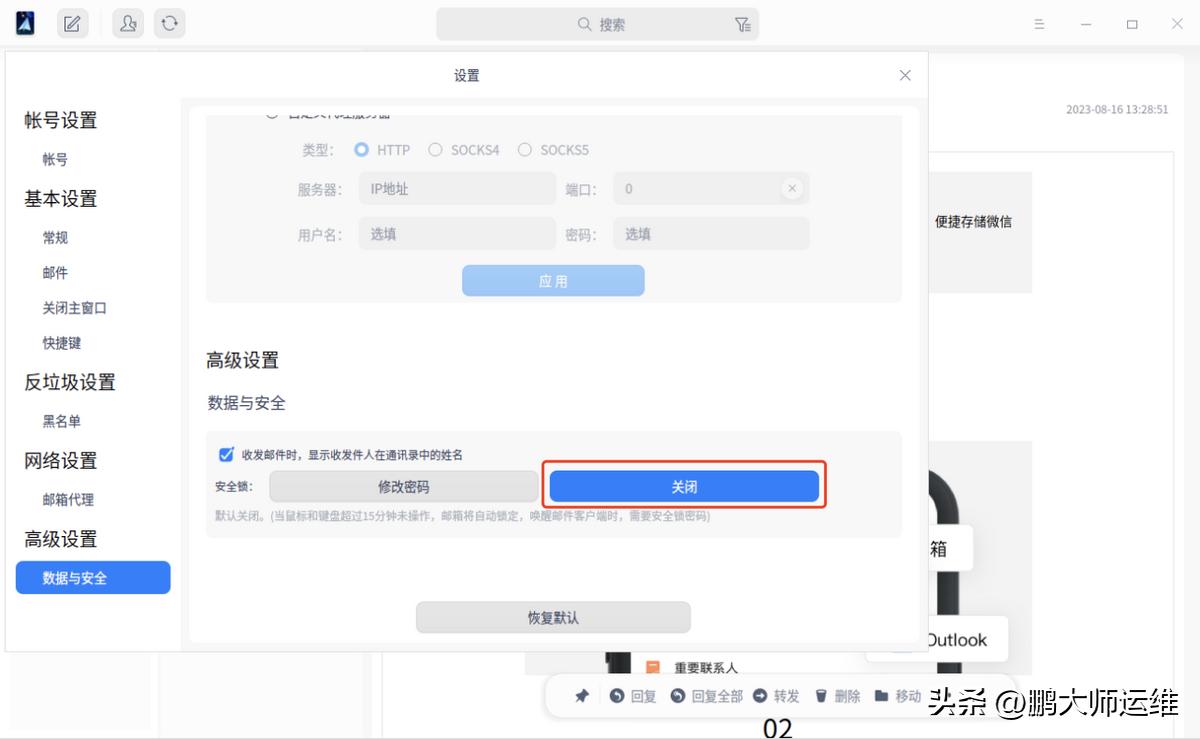Click the highlighted 关闭 button
The width and height of the screenshot is (1200, 739).
685,486
